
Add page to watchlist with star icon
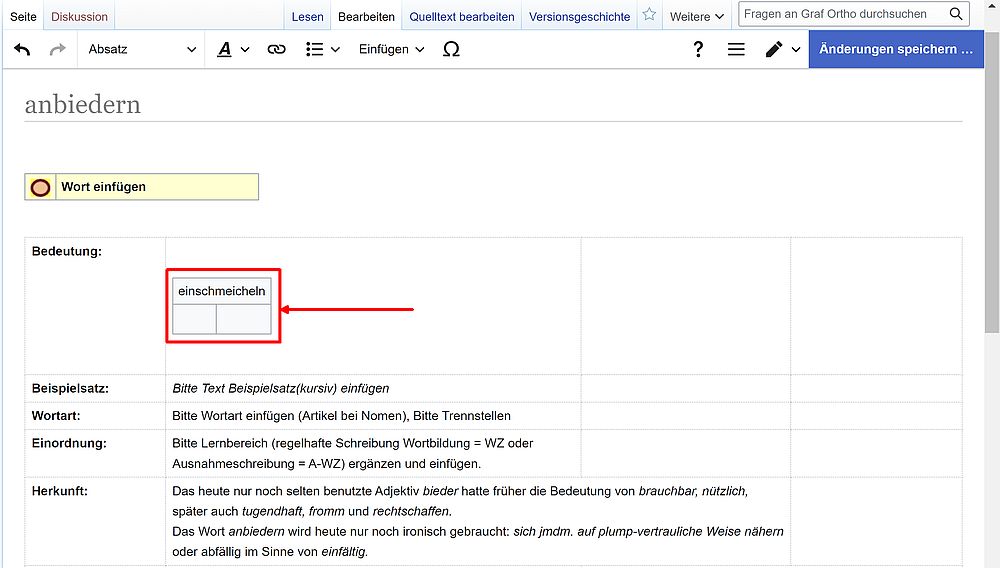click(650, 15)
